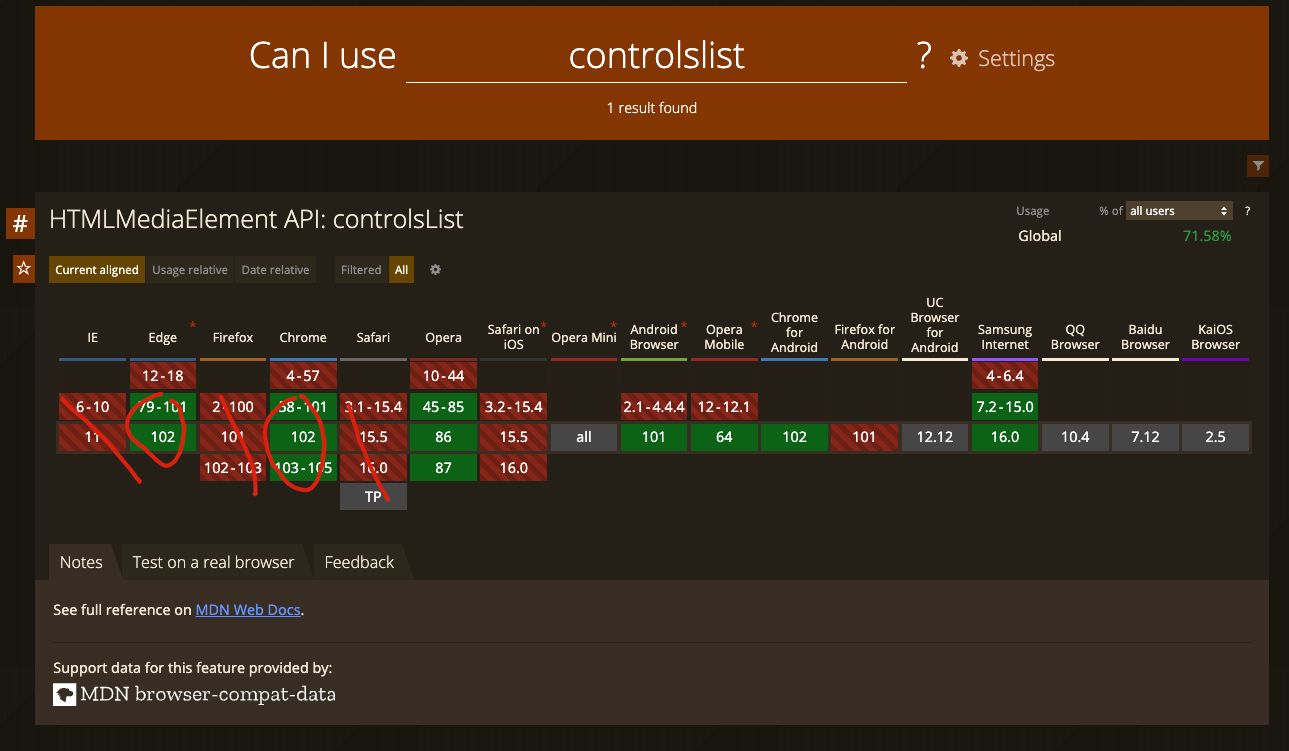Select Chrome 103-105 version cell
Viewport: 1289px width, 751px height.
click(x=303, y=467)
